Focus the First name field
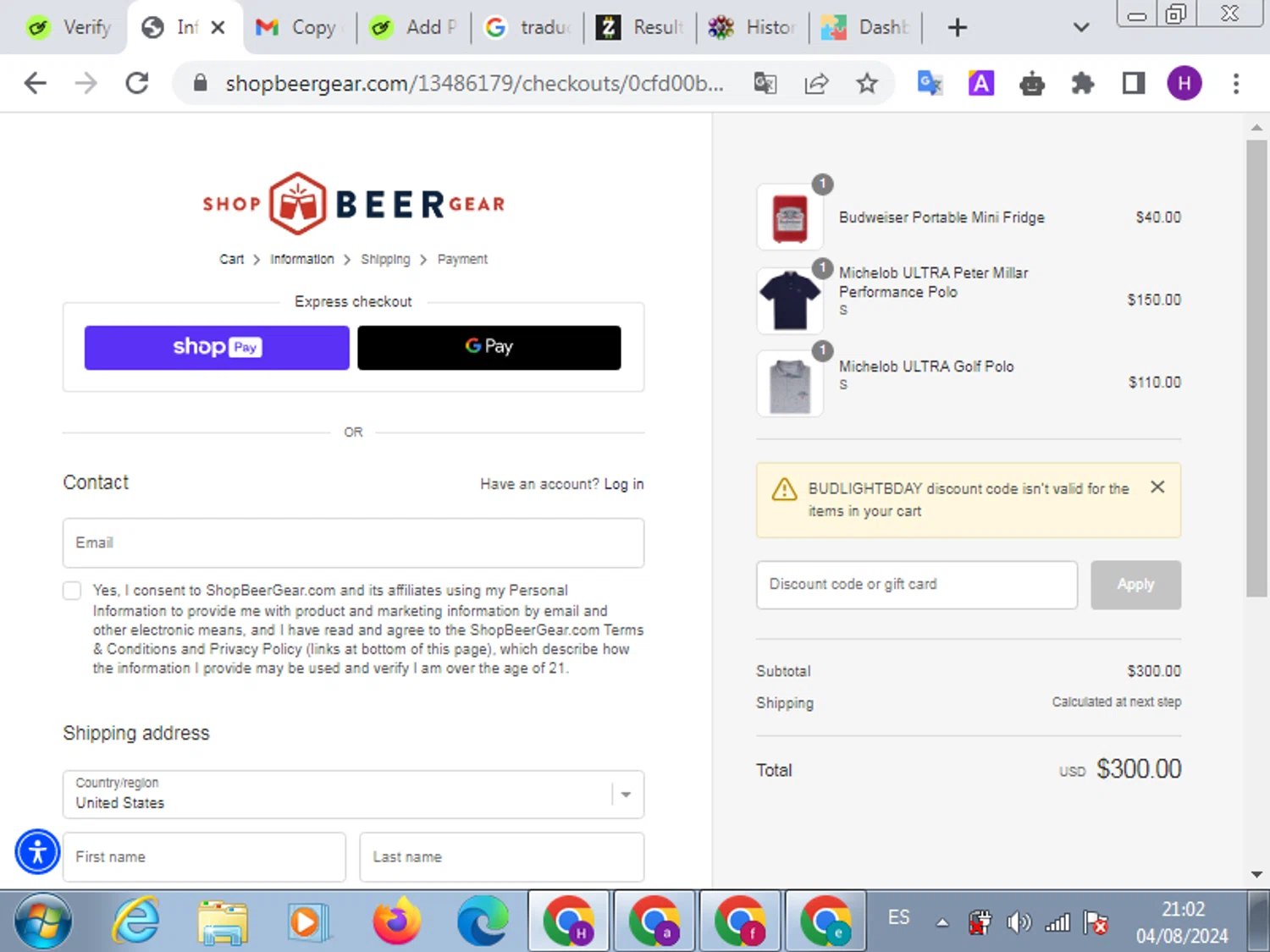 204,857
